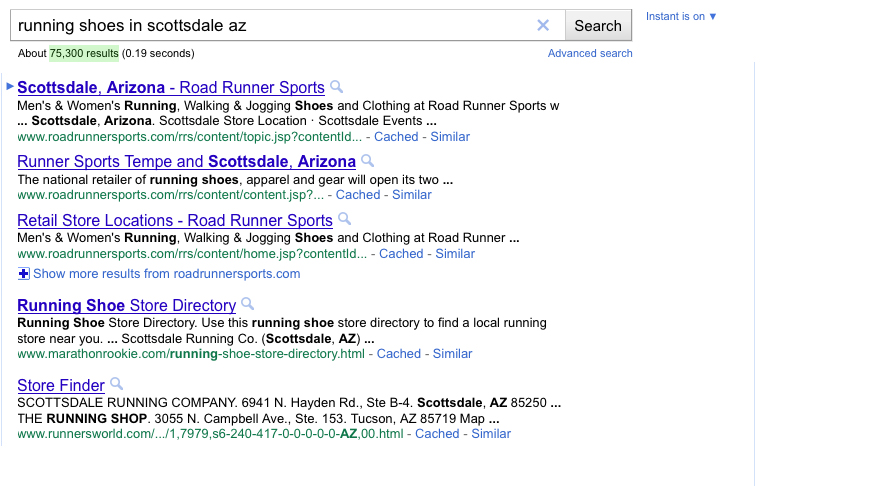Click magnifier beside Runner Sports Tempe and Scottsdale result
Viewport: 885px width, 486px height.
(367, 160)
